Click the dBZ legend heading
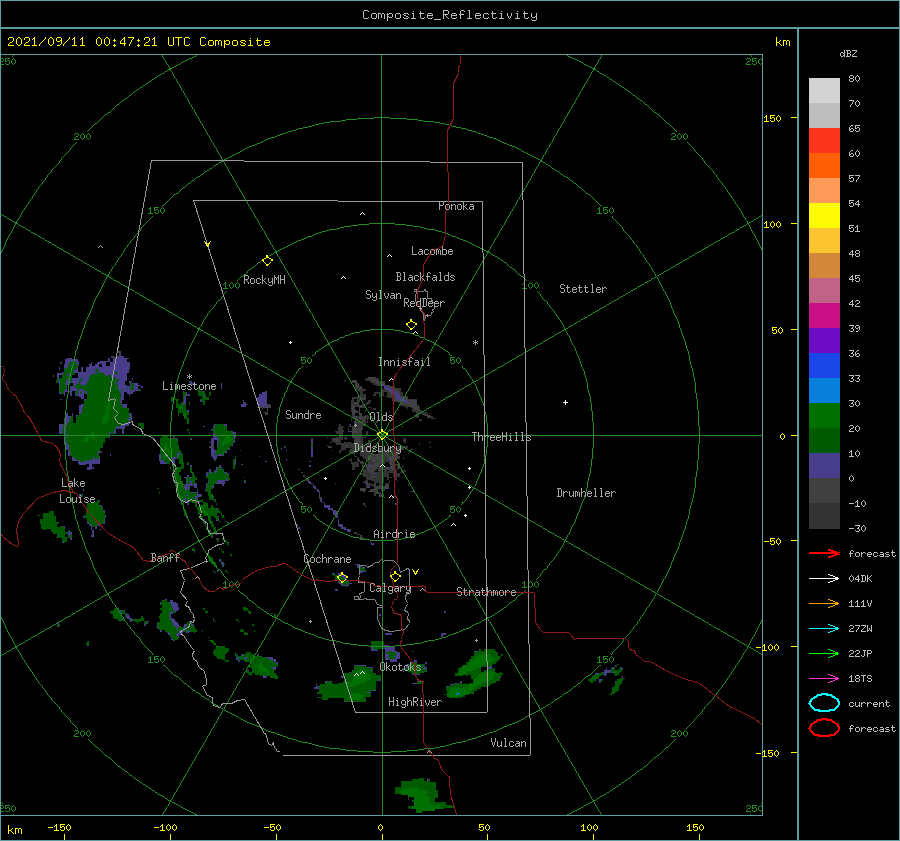 point(848,54)
